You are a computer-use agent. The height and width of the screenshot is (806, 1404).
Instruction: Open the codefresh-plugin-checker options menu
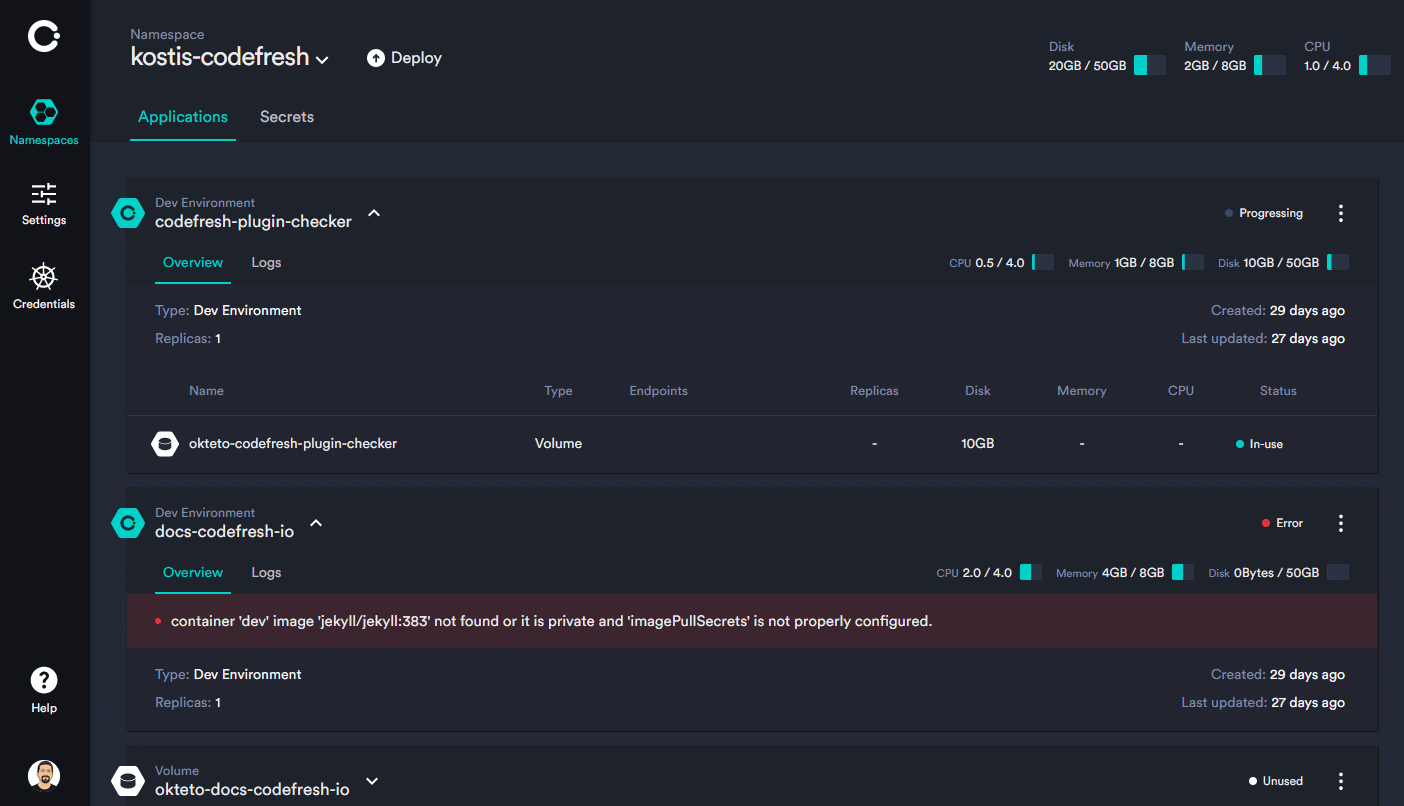[x=1341, y=213]
